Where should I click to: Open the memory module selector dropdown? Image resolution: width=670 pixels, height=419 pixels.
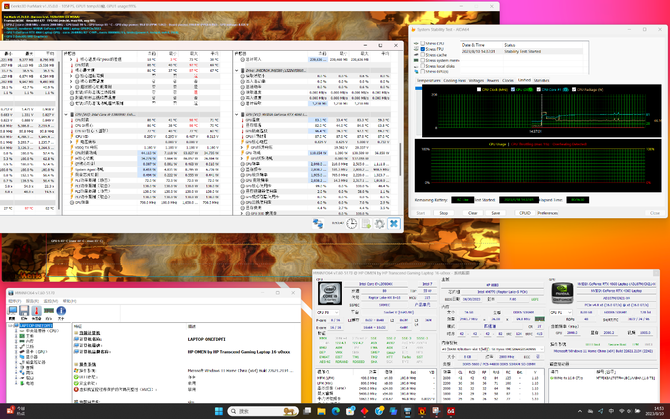click(x=493, y=349)
